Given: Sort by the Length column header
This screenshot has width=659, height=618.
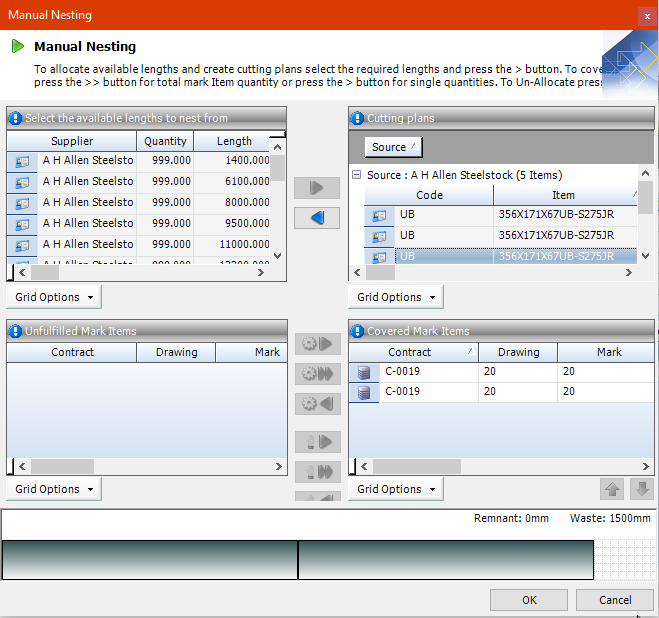Looking at the screenshot, I should pyautogui.click(x=235, y=141).
